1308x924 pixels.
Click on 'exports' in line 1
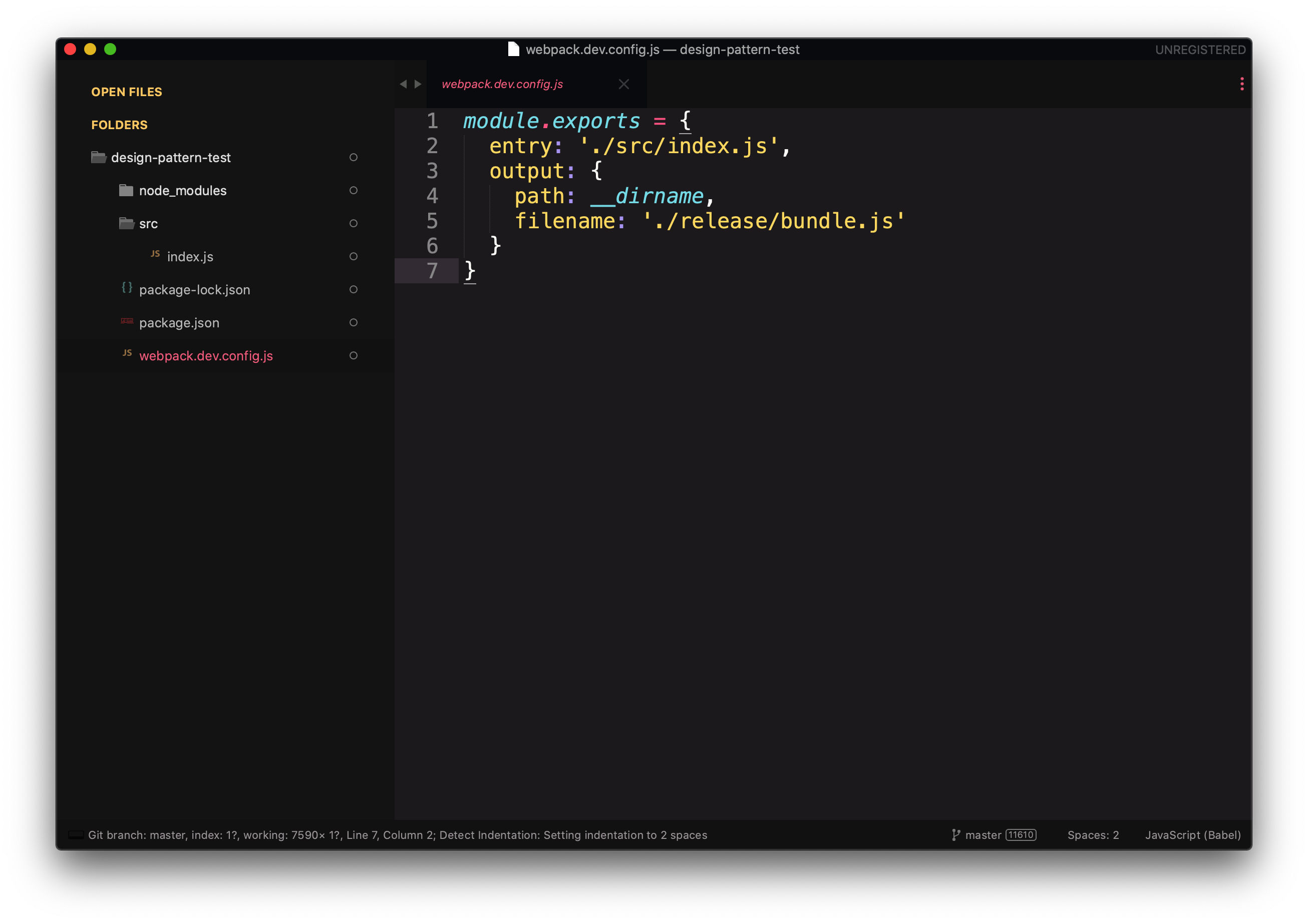[596, 121]
